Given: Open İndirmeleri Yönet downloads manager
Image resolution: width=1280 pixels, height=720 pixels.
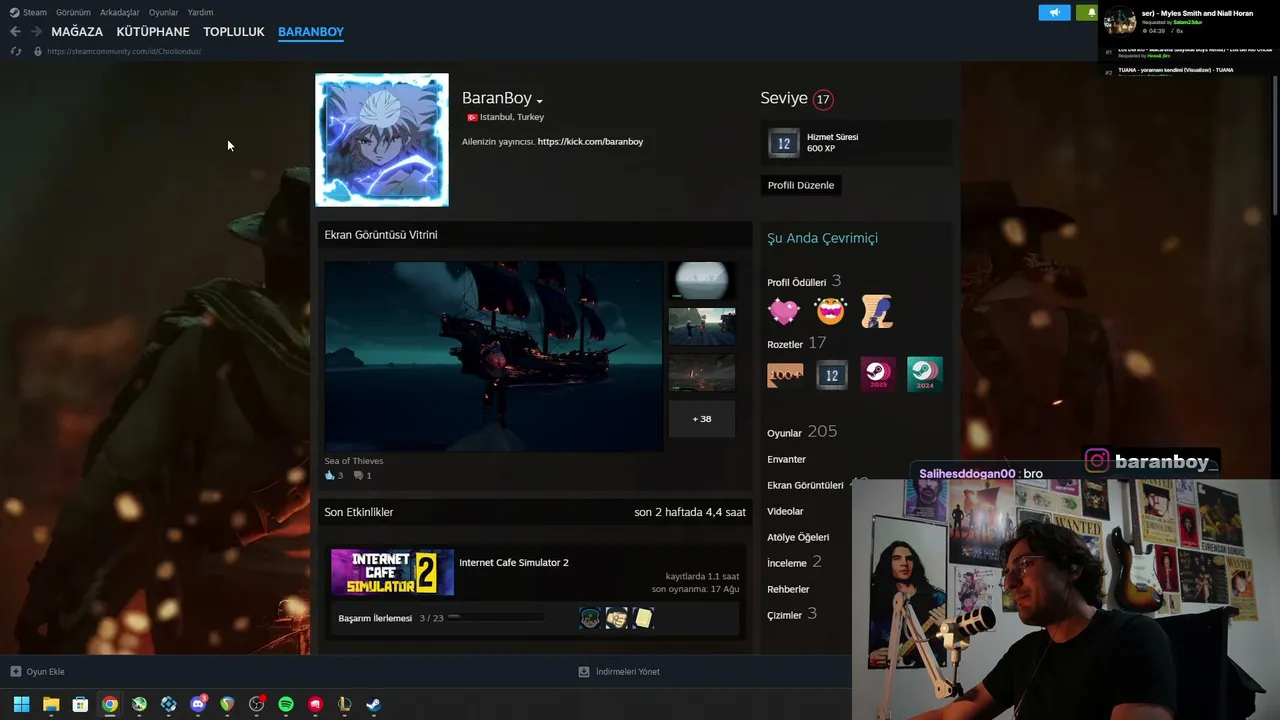Looking at the screenshot, I should (x=619, y=672).
